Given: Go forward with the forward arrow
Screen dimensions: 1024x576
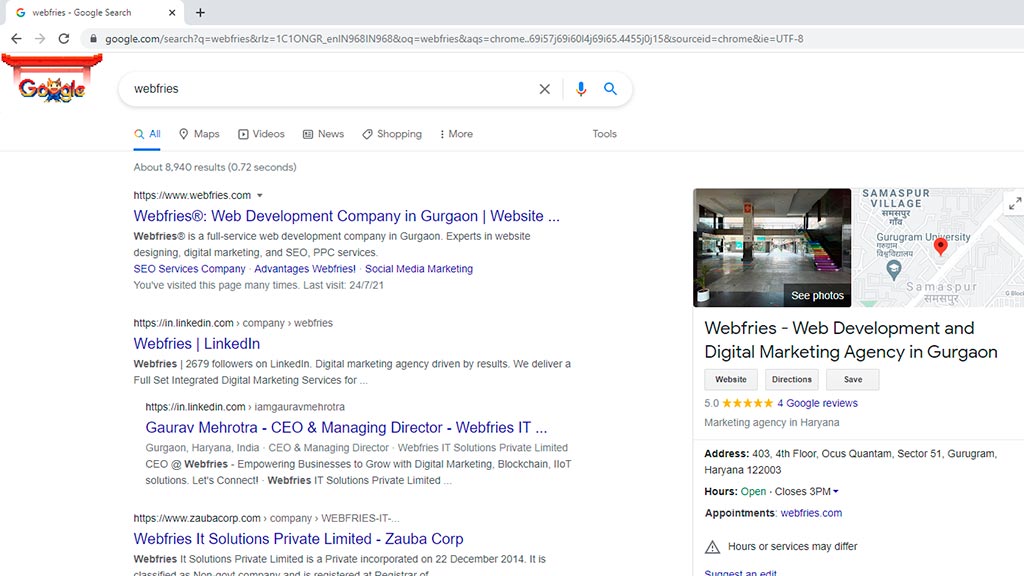Looking at the screenshot, I should pyautogui.click(x=40, y=39).
